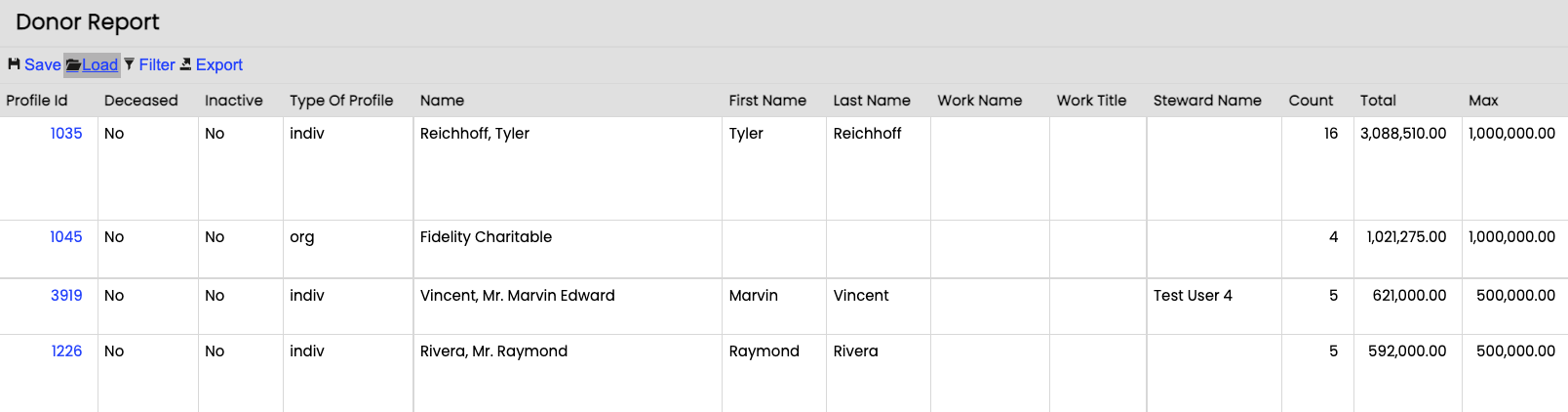Open the Save report link
Screen dimensions: 1568x412
coord(43,64)
